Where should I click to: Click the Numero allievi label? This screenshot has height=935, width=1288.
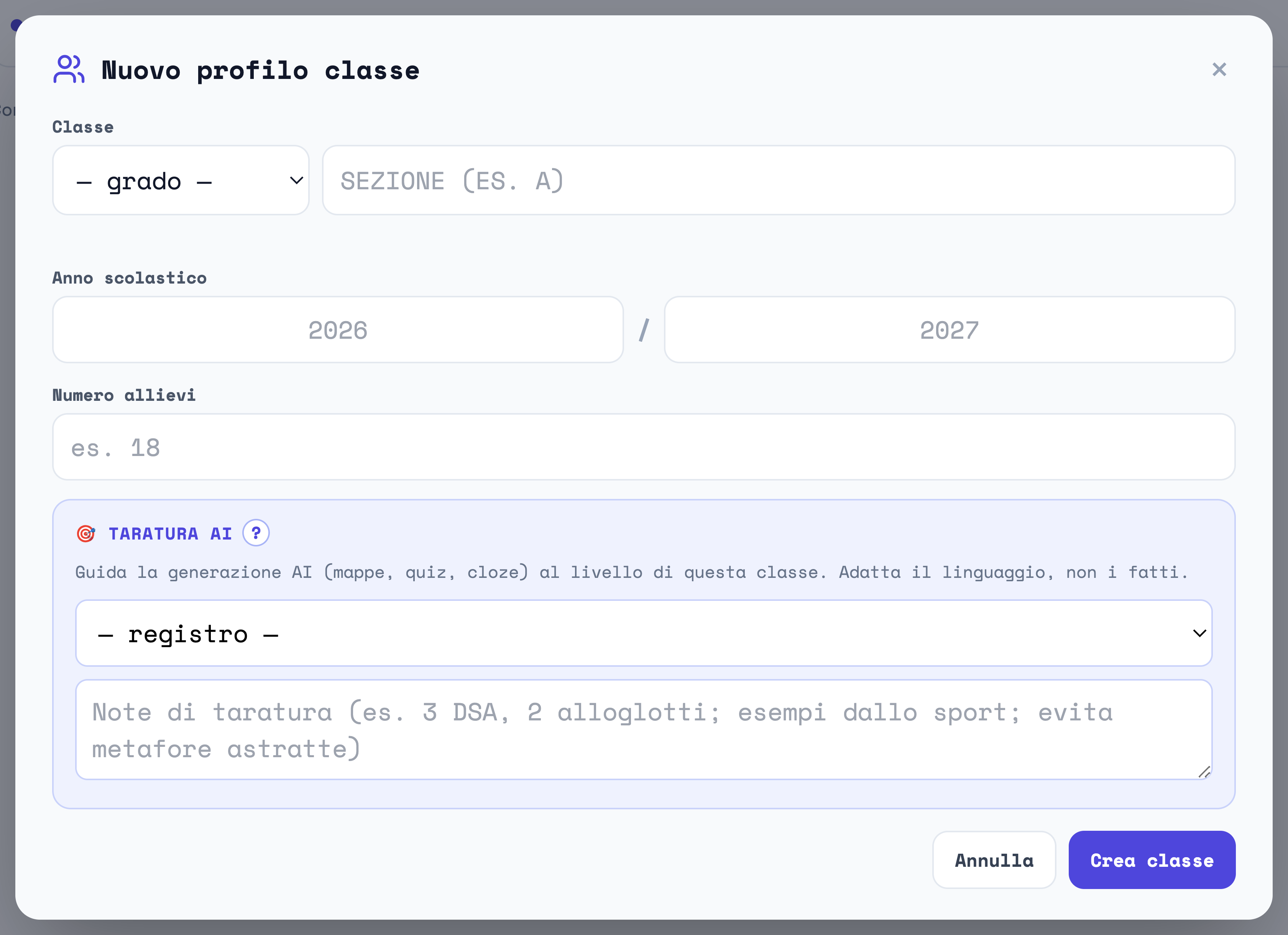(124, 395)
